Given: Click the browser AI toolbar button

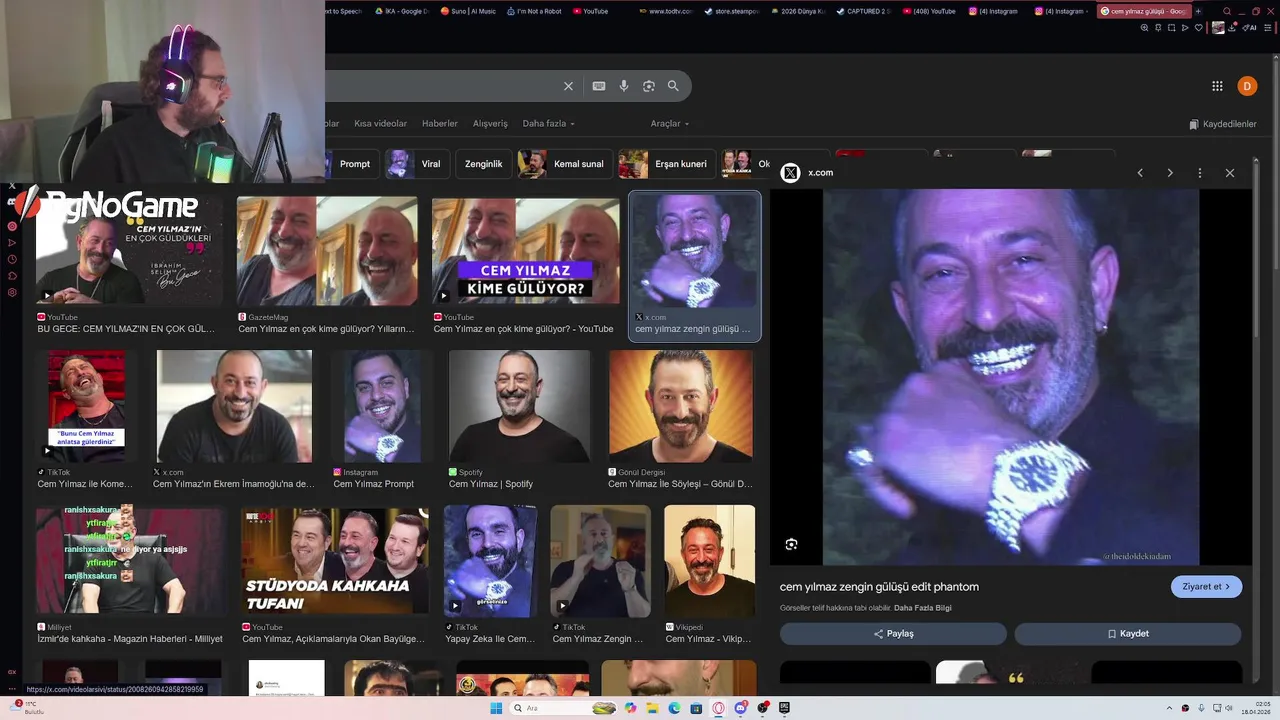Looking at the screenshot, I should tap(1250, 28).
